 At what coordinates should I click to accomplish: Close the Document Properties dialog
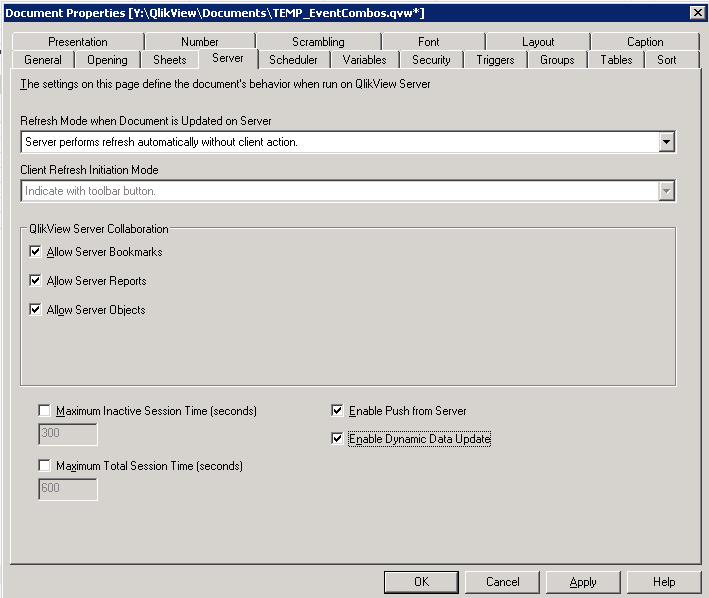coord(698,13)
